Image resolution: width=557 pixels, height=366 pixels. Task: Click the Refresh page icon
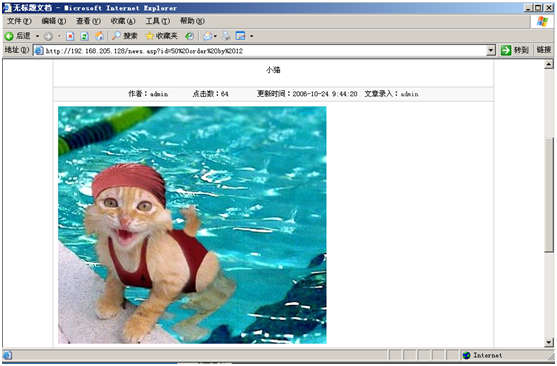click(x=85, y=36)
